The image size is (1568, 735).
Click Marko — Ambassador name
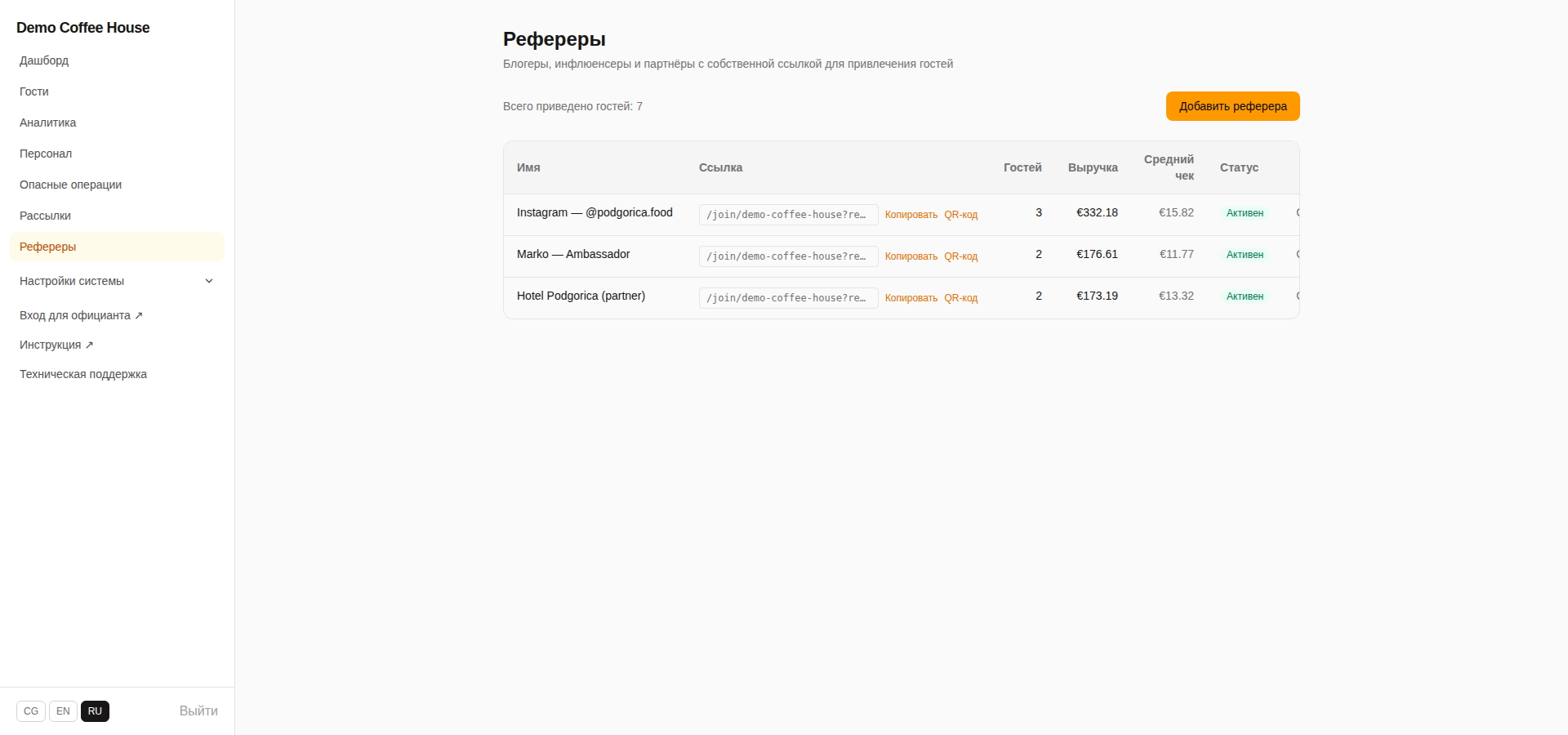pos(573,254)
